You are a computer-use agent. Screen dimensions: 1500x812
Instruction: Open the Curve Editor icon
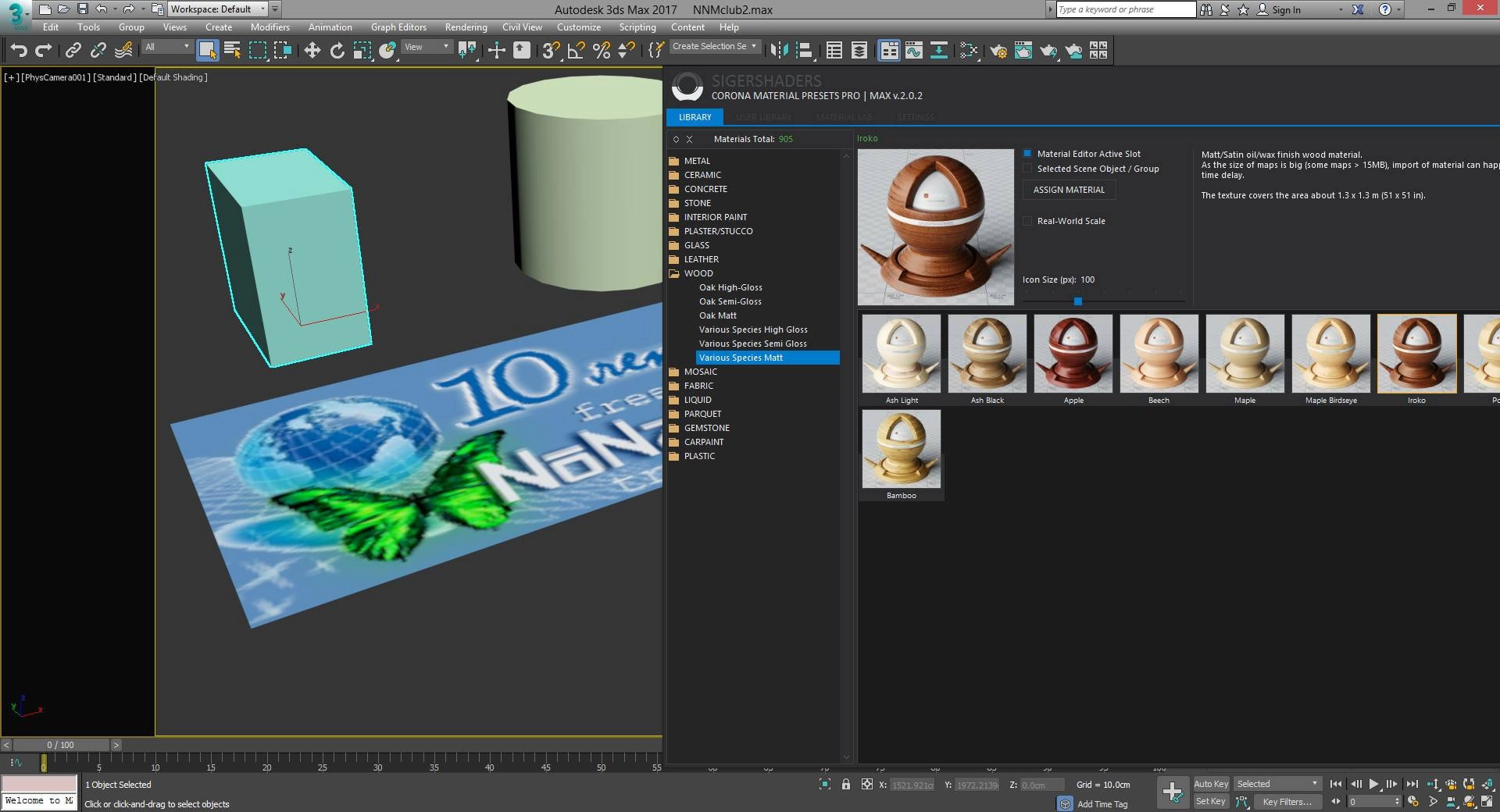[x=914, y=51]
